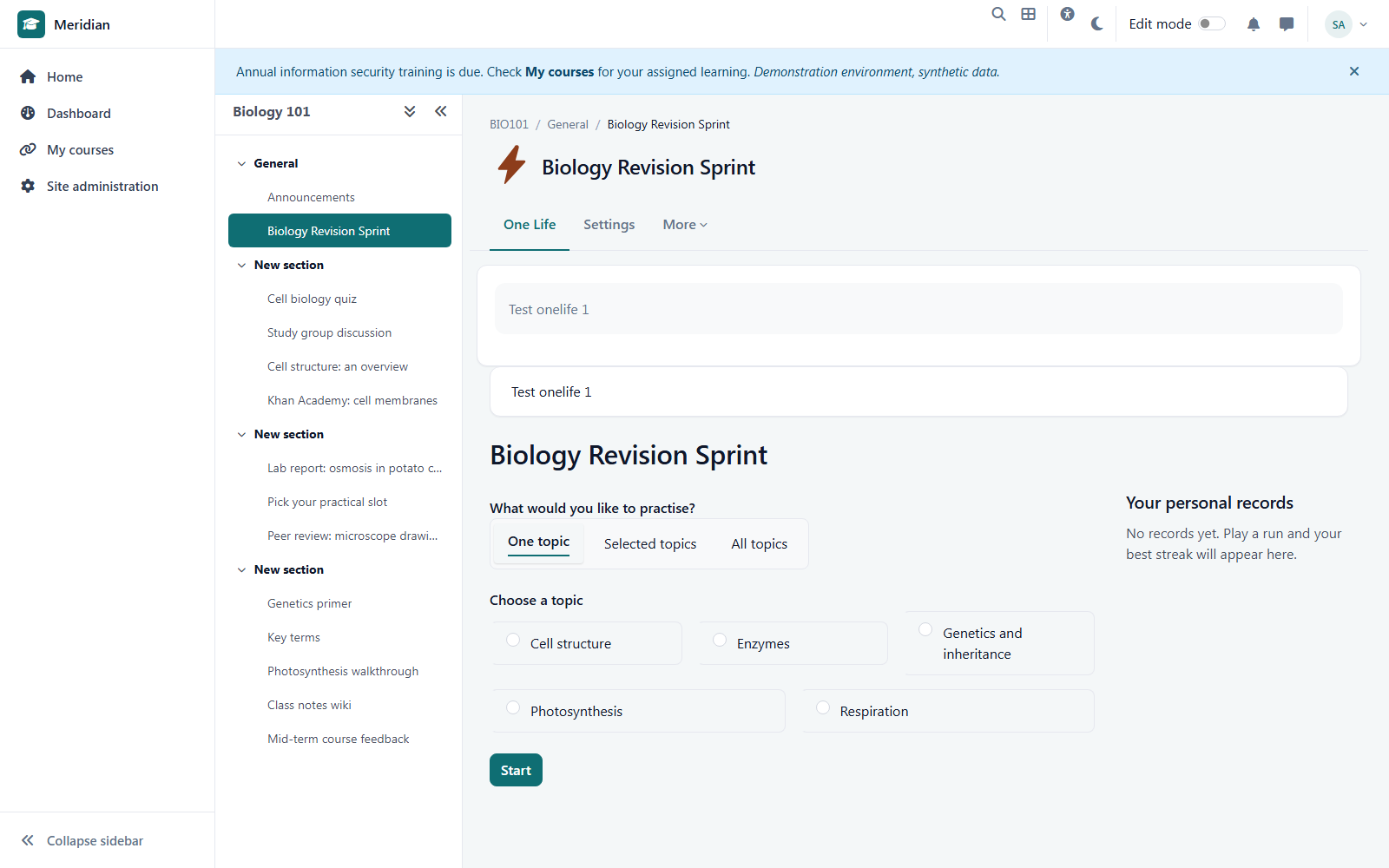Click the Collapse sidebar double-arrow icon
This screenshot has width=1389, height=868.
[28, 840]
